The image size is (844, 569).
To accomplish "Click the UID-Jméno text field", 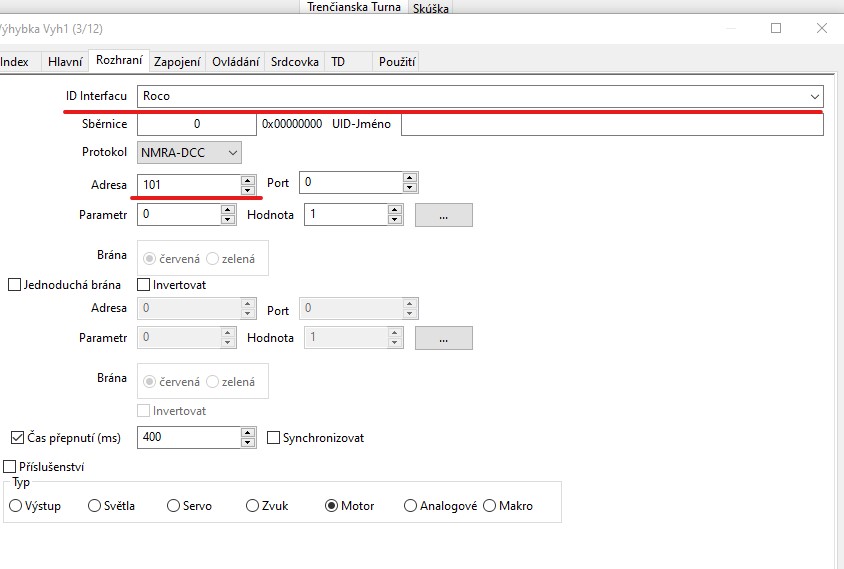I will click(x=612, y=125).
